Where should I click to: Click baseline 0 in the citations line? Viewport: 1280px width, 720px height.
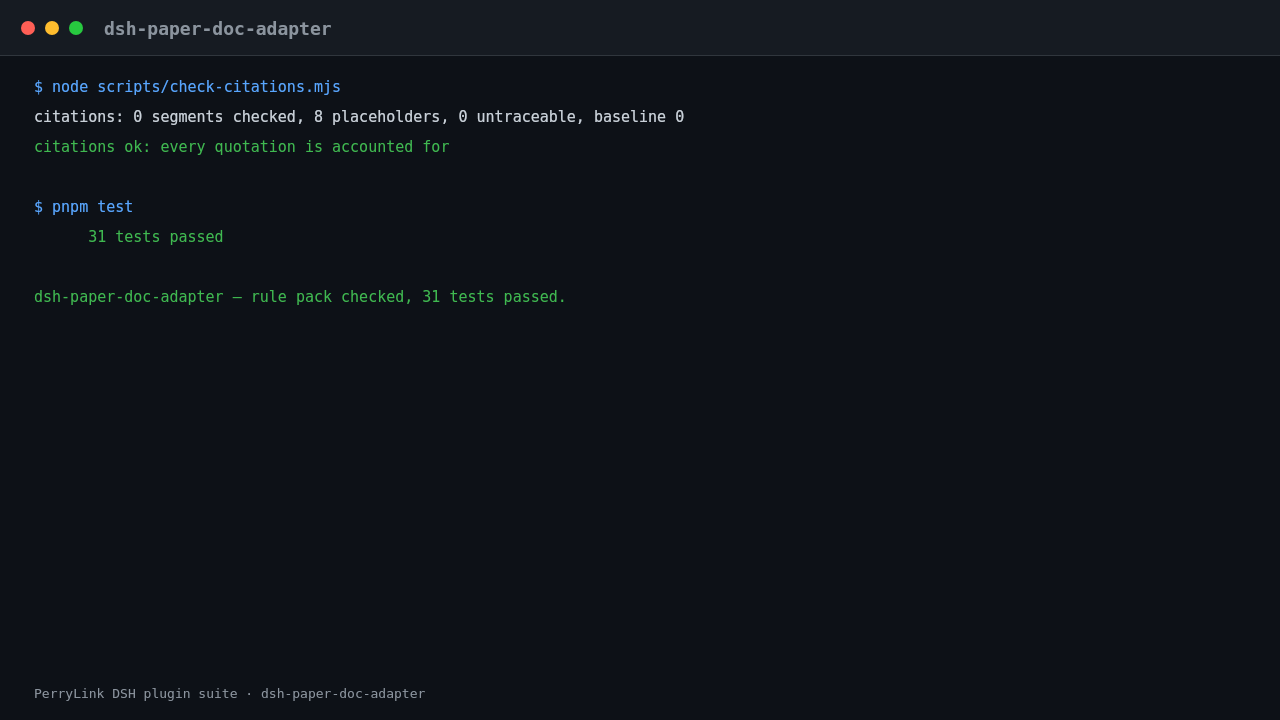point(639,117)
